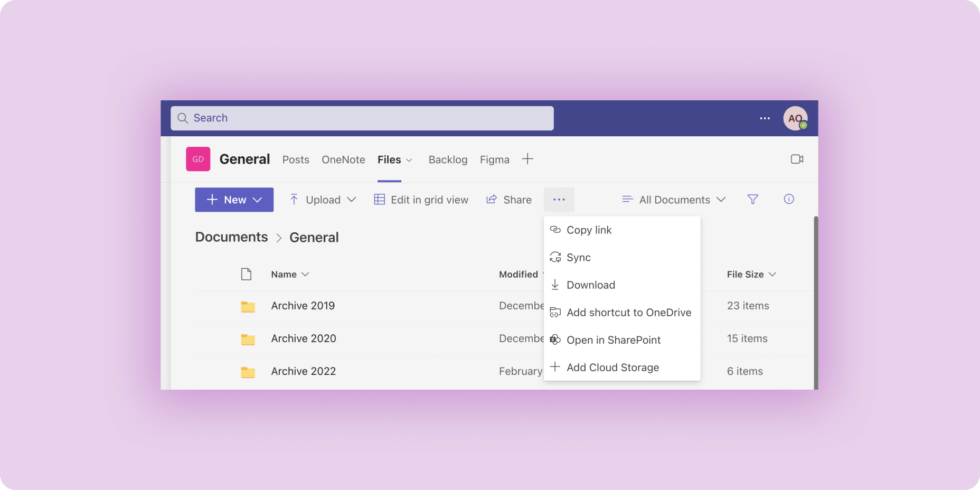Sort by the Name column header
The height and width of the screenshot is (490, 980).
click(x=284, y=274)
